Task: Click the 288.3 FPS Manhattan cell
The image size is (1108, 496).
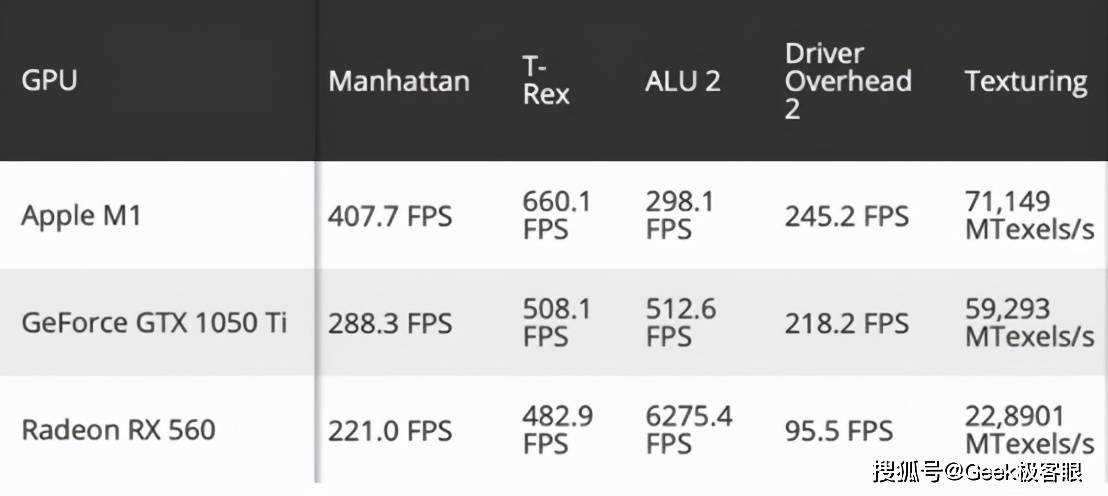Action: 390,323
